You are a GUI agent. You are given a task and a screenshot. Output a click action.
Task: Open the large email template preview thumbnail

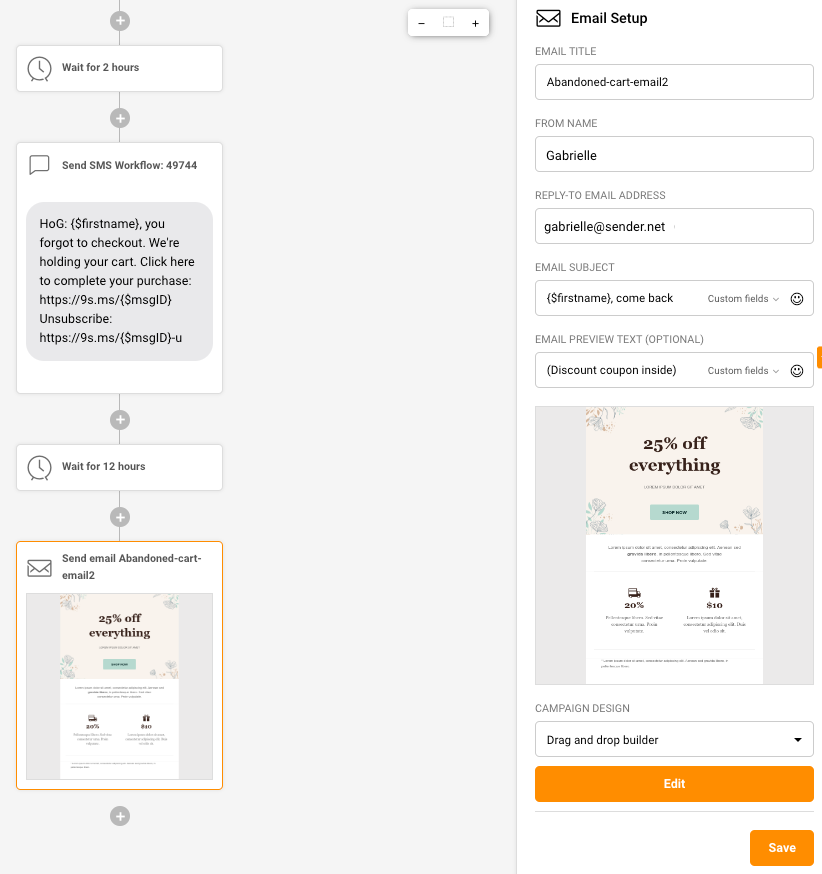point(674,545)
